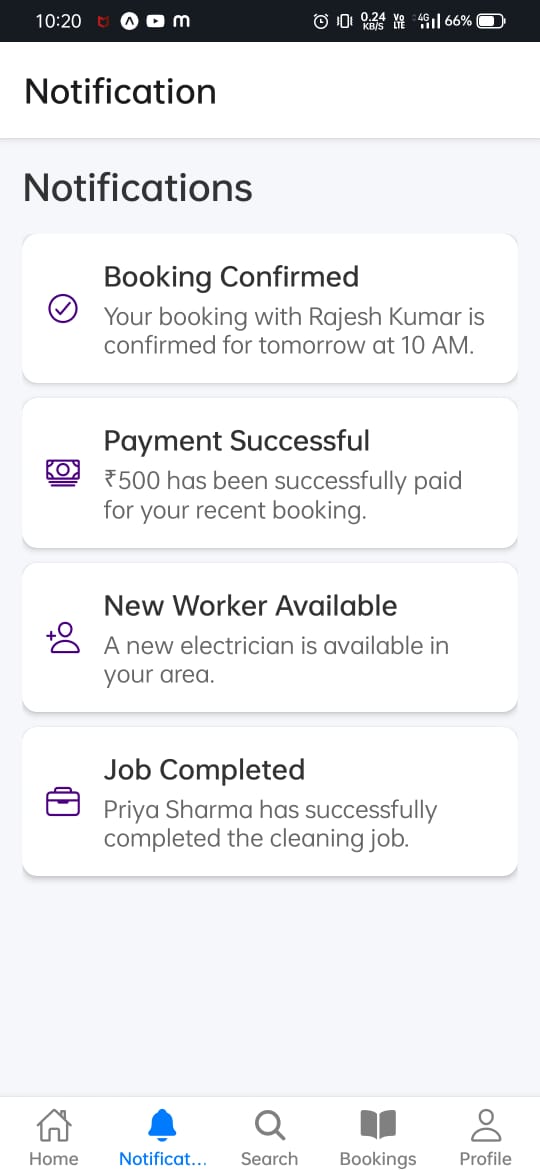Screen dimensions: 540x1170
Task: Tap the Job Completed briefcase icon
Action: [x=63, y=802]
